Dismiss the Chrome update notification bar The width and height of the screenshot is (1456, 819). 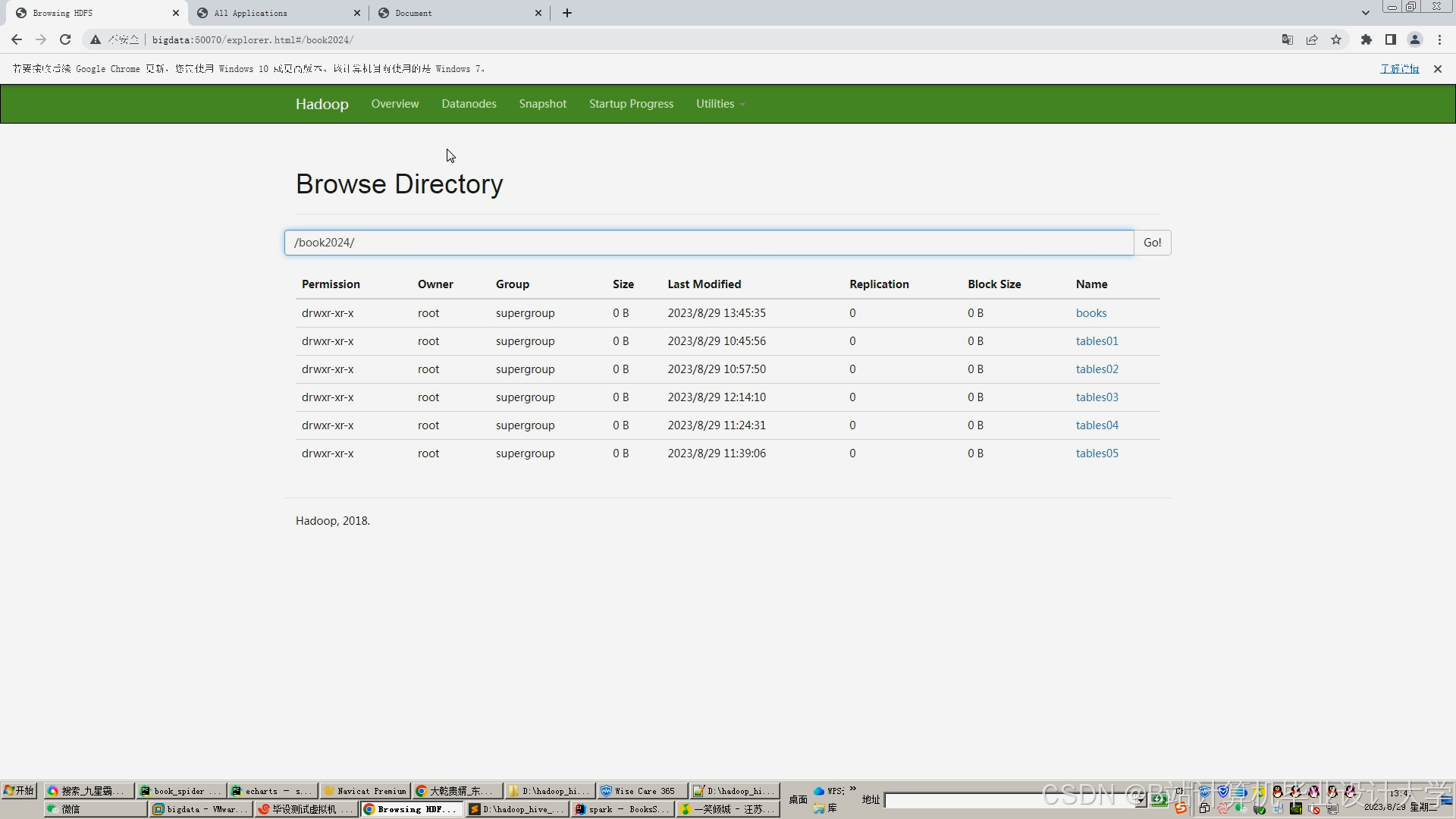[1437, 69]
